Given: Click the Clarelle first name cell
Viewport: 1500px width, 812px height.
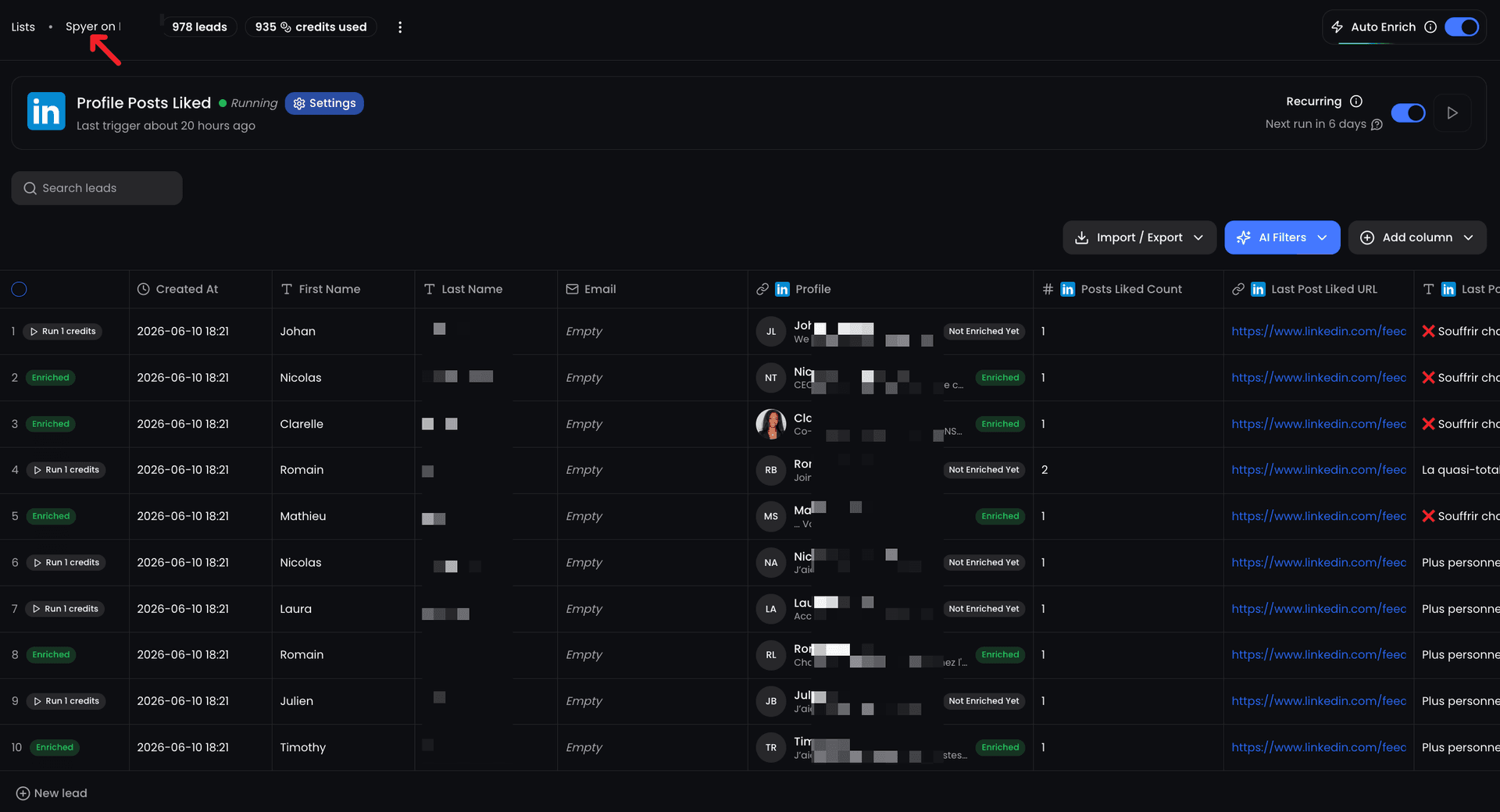Looking at the screenshot, I should click(x=343, y=424).
